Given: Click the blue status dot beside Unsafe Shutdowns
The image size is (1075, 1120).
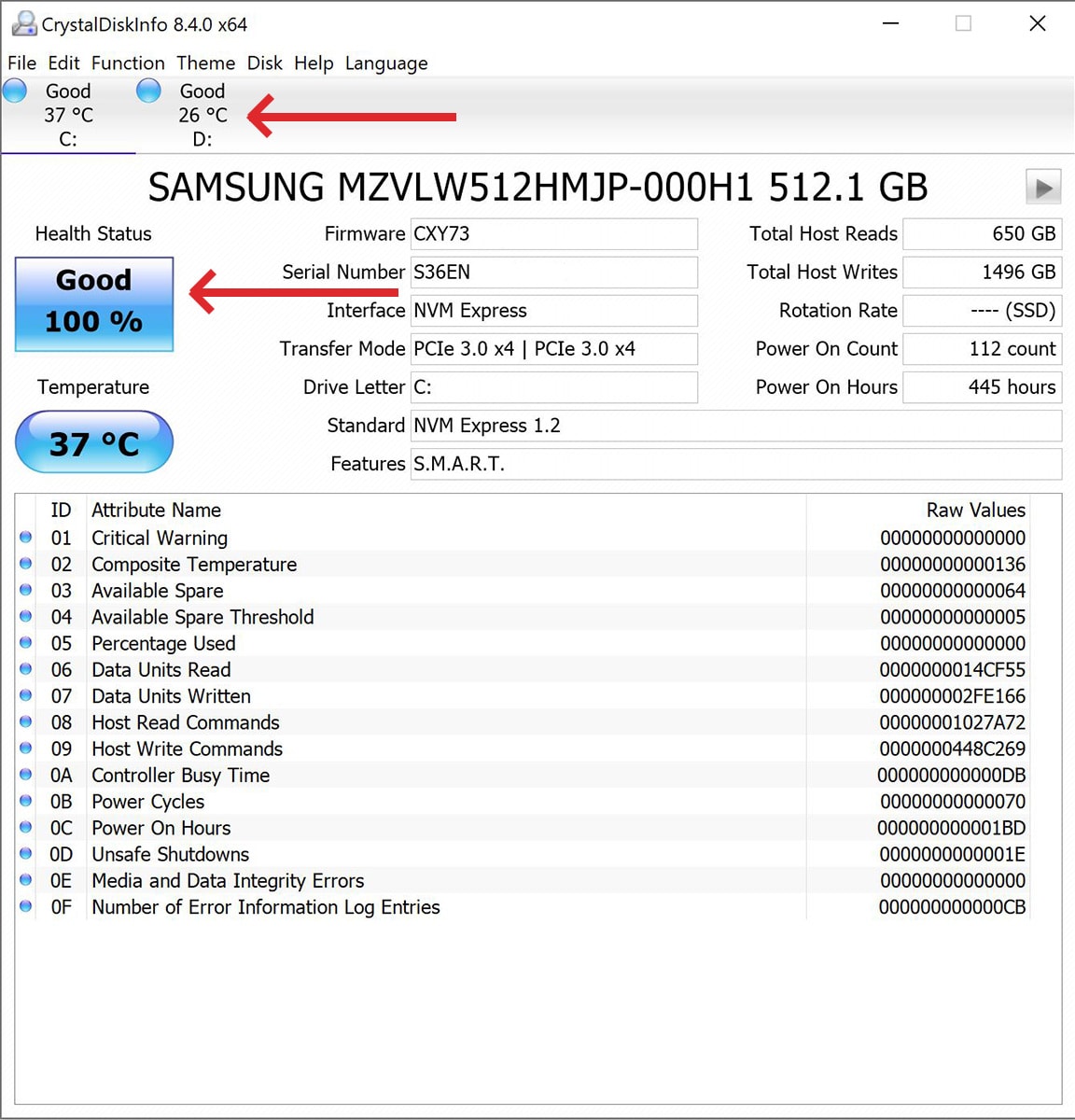Looking at the screenshot, I should tap(25, 854).
